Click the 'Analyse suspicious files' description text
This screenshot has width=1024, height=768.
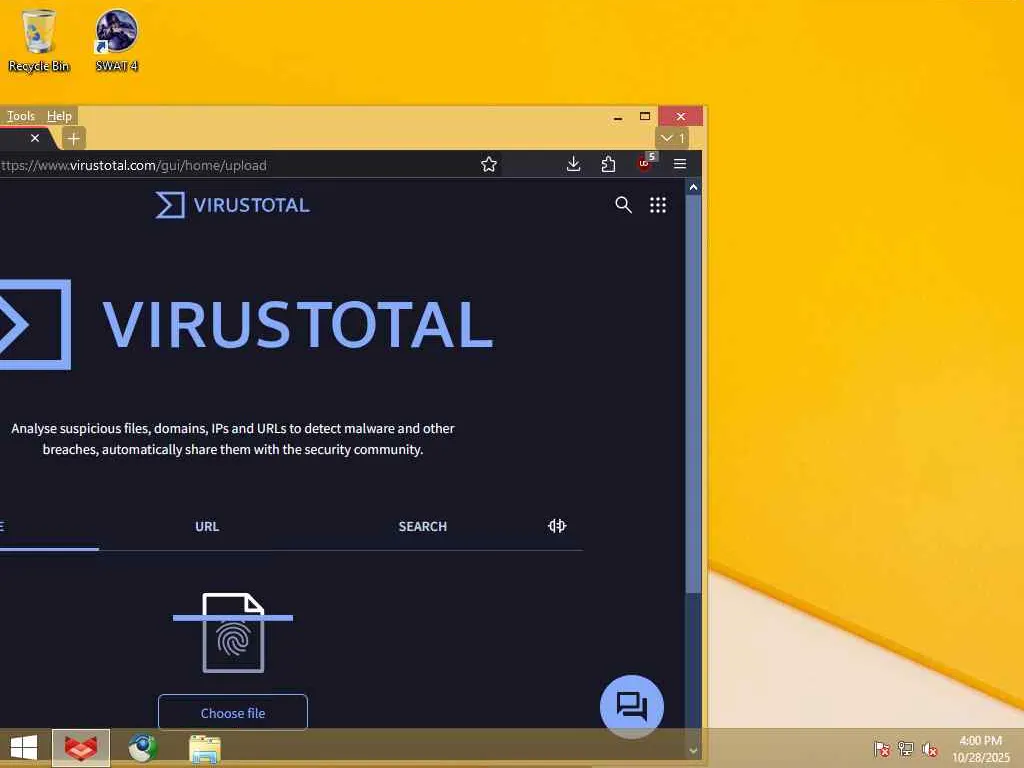point(232,439)
